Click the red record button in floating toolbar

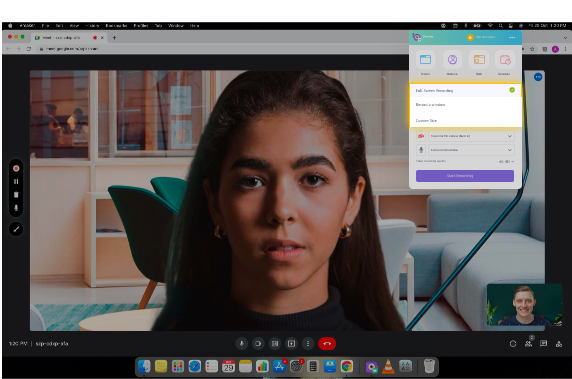[x=16, y=169]
